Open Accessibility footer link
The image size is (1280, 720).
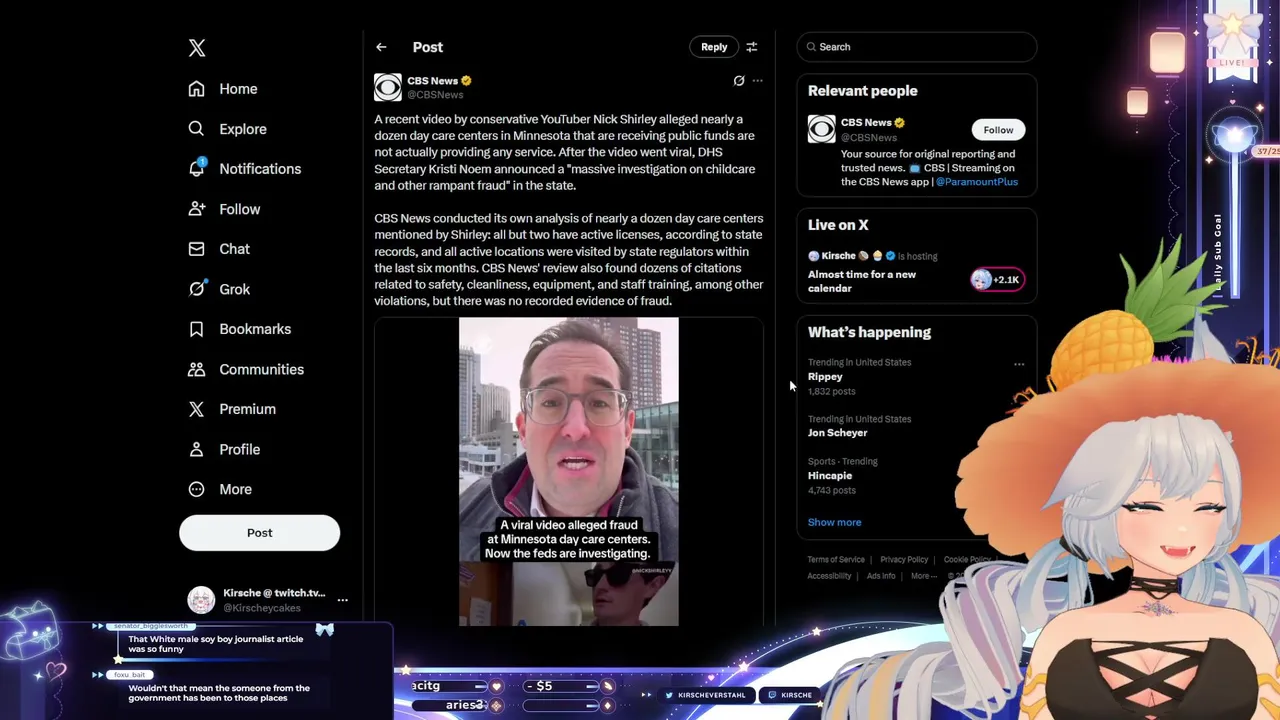click(829, 576)
